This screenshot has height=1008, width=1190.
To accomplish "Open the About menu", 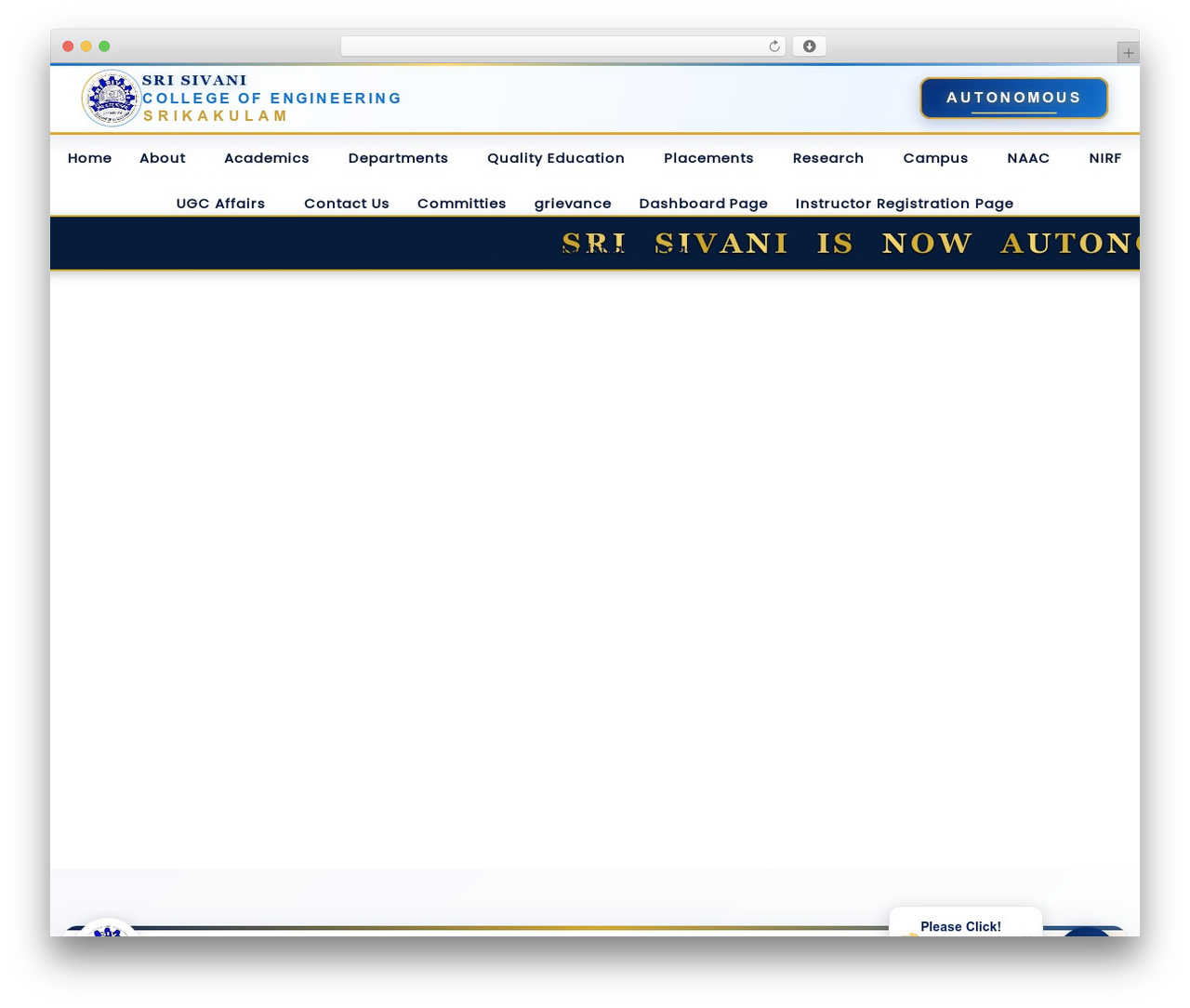I will [163, 158].
